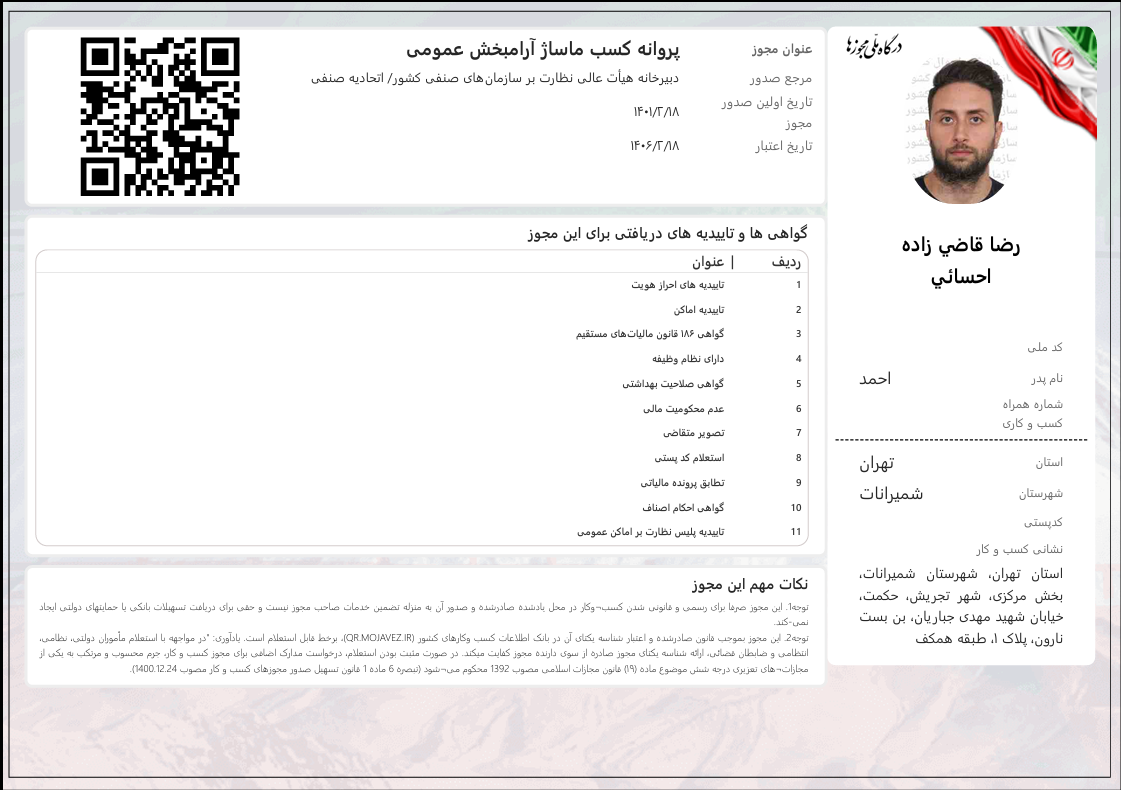The image size is (1121, 790).
Task: Click note 2 text beginning توجه2
Action: (x=424, y=653)
